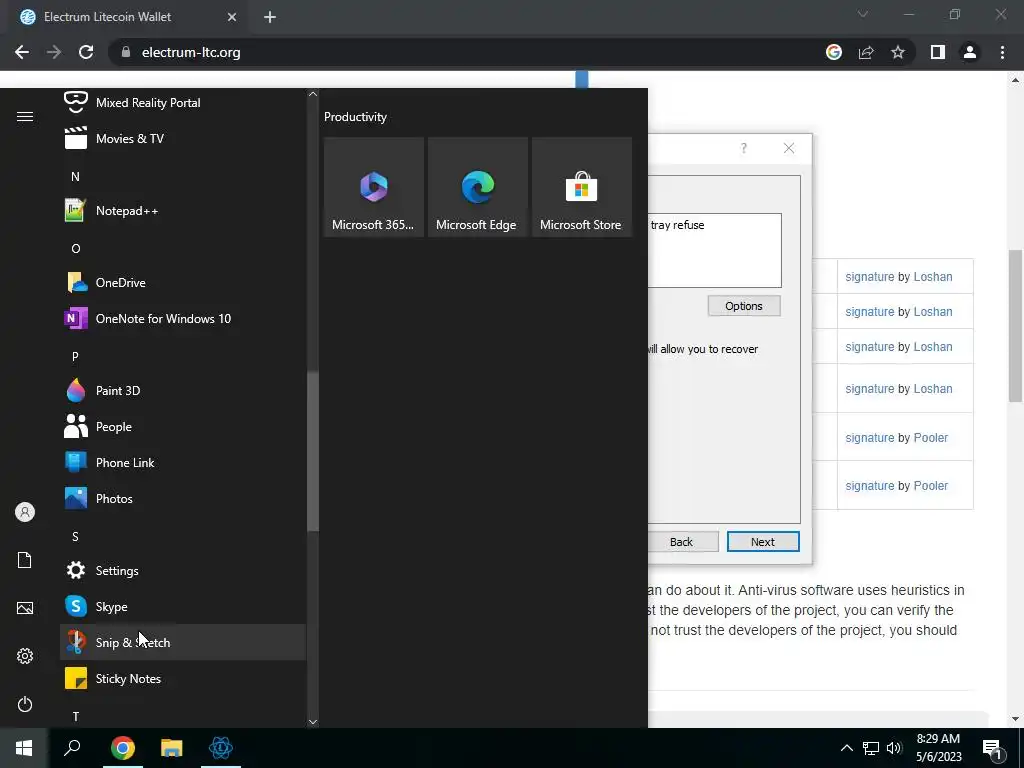Viewport: 1024px width, 768px height.
Task: Jump to letter N app group
Action: pos(75,176)
